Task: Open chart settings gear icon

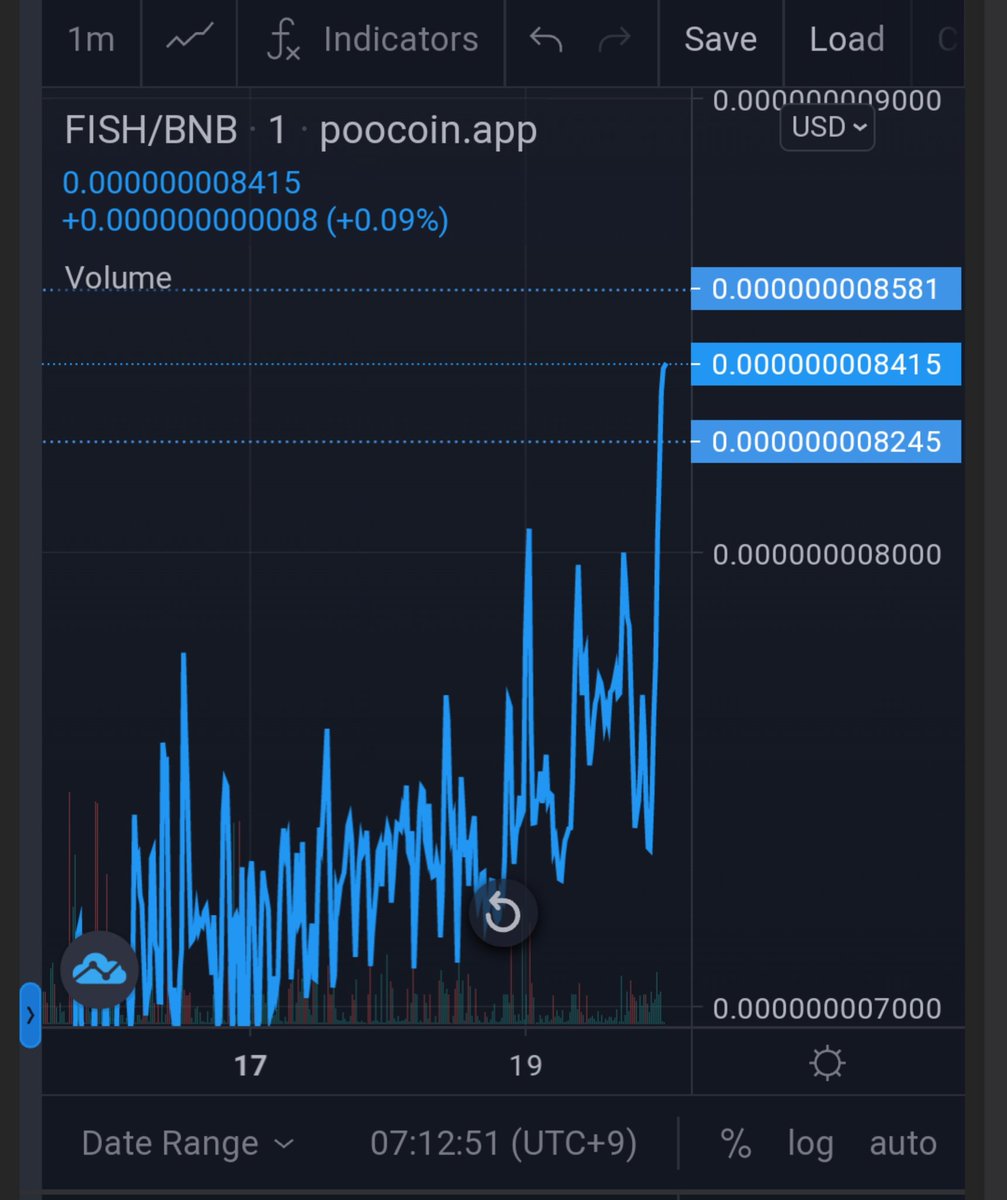Action: tap(827, 1062)
